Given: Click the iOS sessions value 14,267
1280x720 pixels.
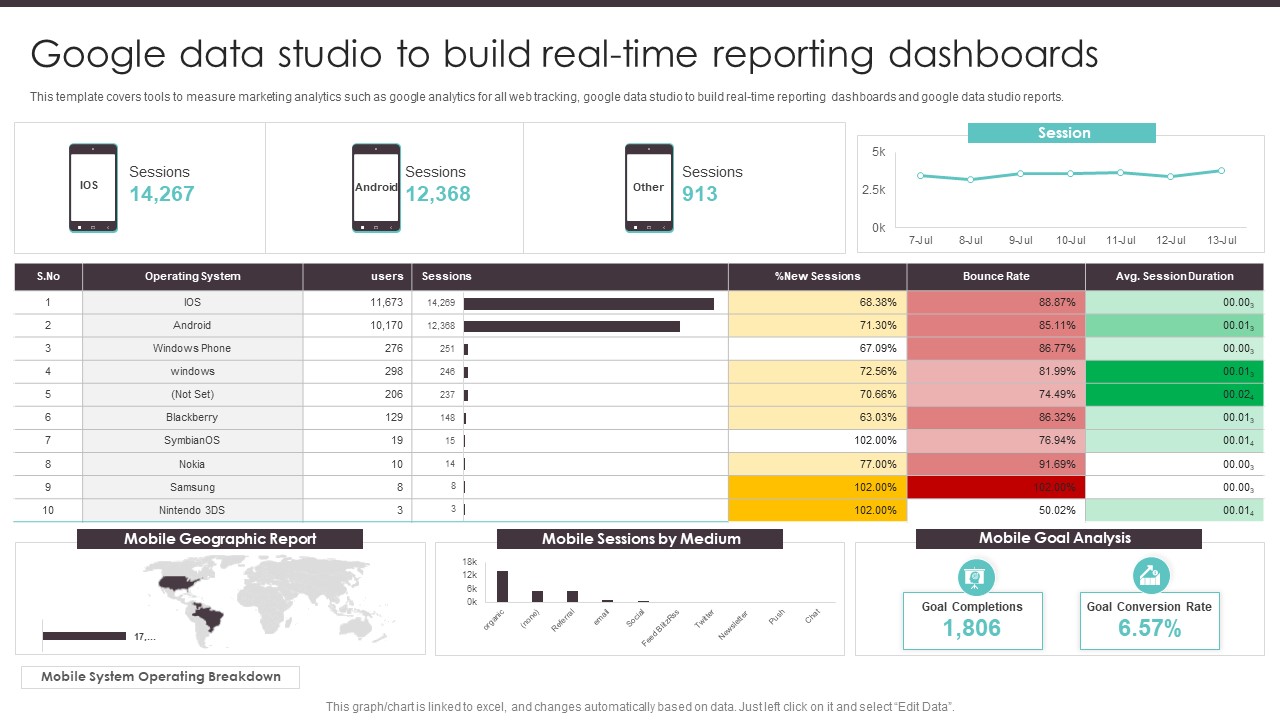Looking at the screenshot, I should (x=162, y=194).
